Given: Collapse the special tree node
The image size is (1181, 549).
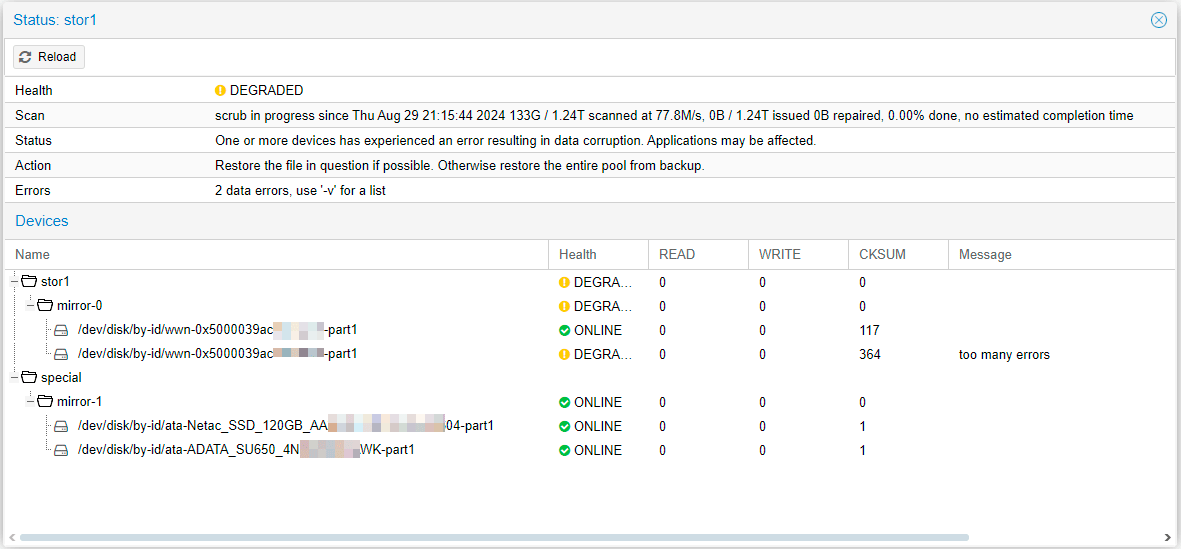Looking at the screenshot, I should click(14, 377).
